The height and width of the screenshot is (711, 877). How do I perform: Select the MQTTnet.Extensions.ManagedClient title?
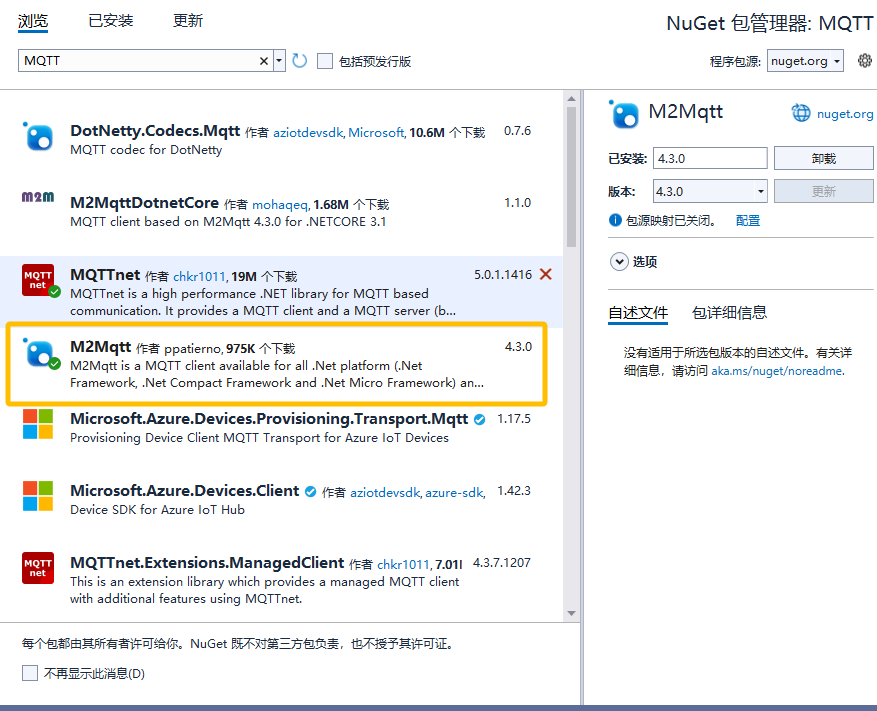tap(207, 563)
